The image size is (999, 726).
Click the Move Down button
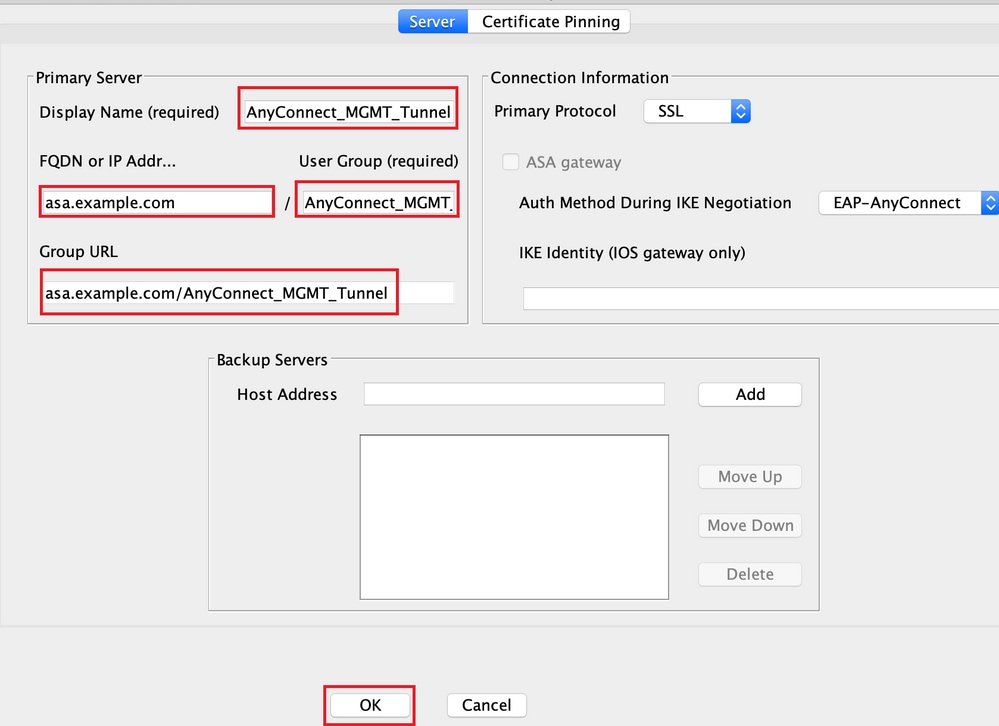click(x=750, y=525)
